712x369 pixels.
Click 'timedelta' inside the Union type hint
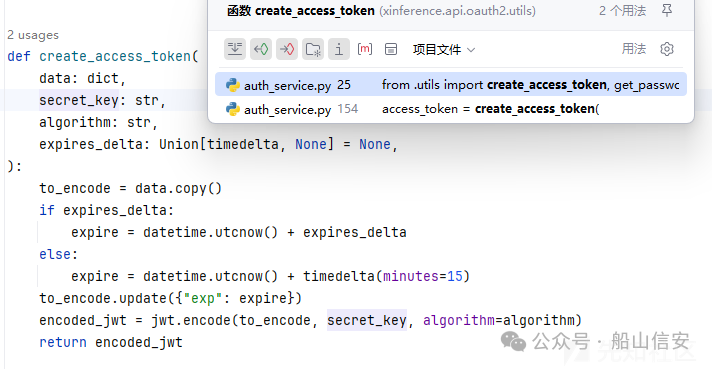(x=243, y=144)
